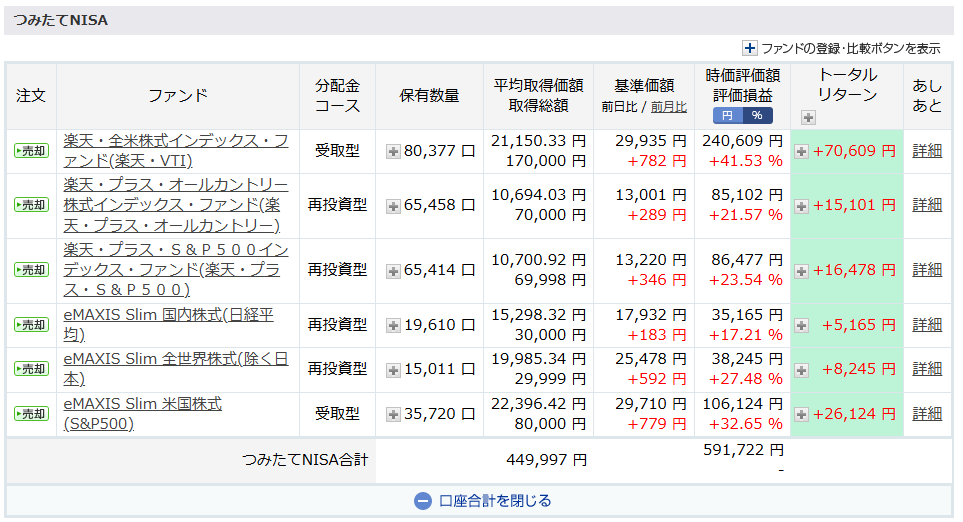Open 詳細 link for 楽天・プラス・オールカントリー row
This screenshot has height=522, width=963.
tap(927, 205)
